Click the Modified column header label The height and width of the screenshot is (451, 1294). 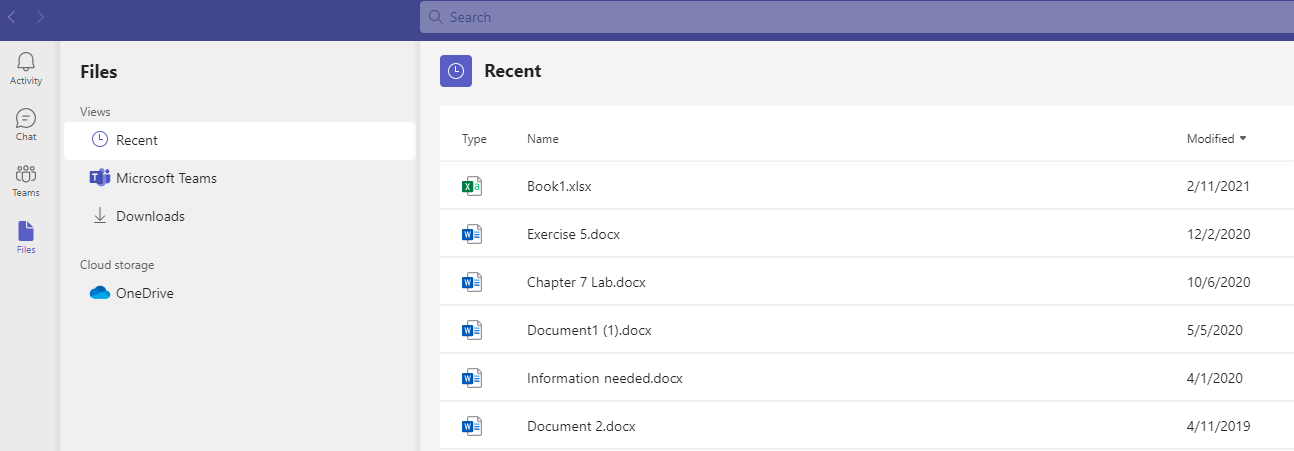tap(1210, 139)
